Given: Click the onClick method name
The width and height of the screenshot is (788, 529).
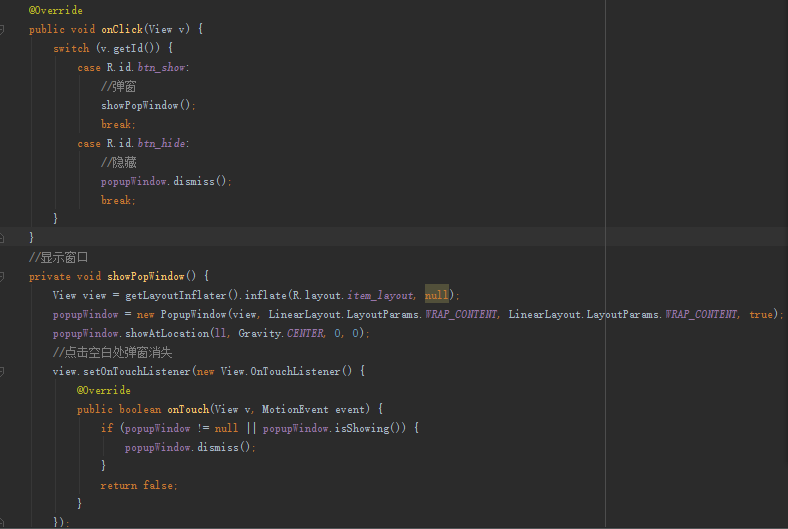Looking at the screenshot, I should coord(122,29).
